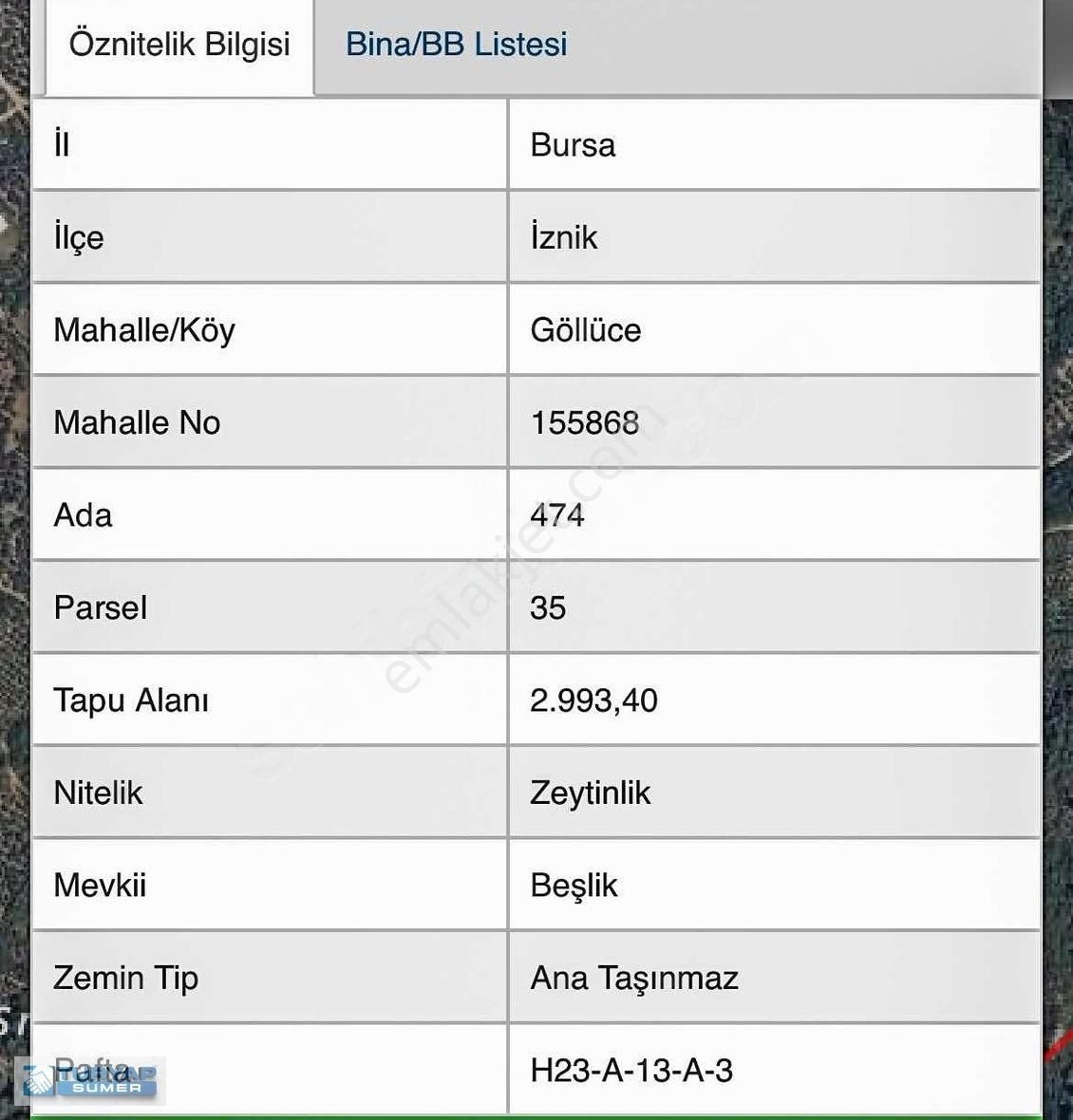This screenshot has height=1120, width=1073.
Task: Click the Ana Taşınmaz value cell
Action: coord(775,978)
